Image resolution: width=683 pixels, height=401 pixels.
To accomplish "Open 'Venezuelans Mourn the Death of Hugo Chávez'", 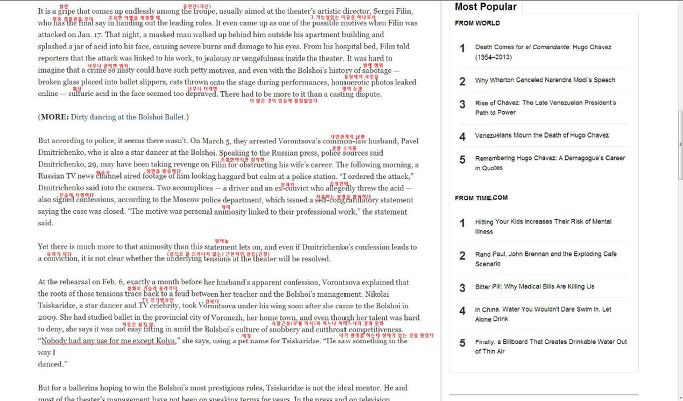I will 542,135.
